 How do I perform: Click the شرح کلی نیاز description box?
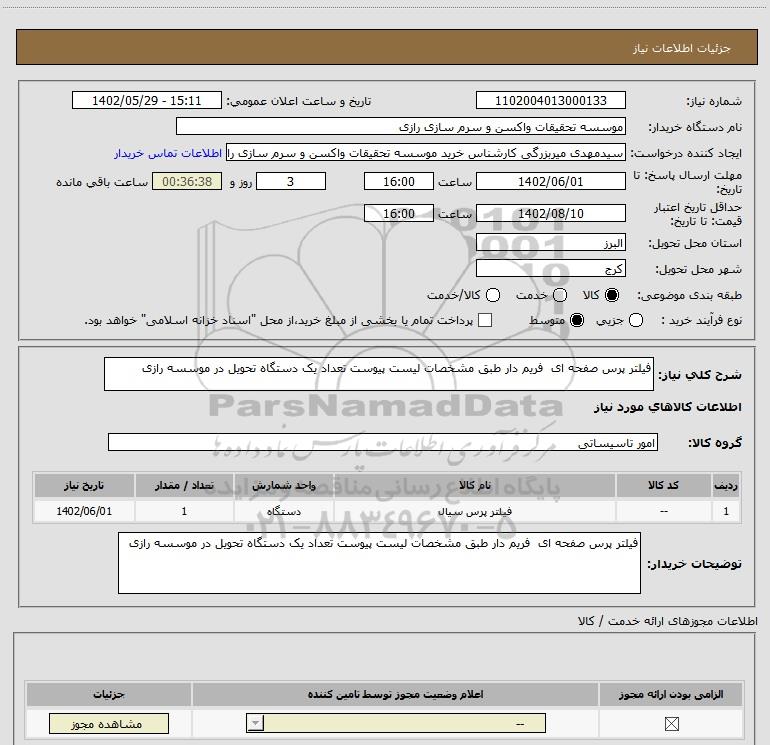[x=379, y=374]
